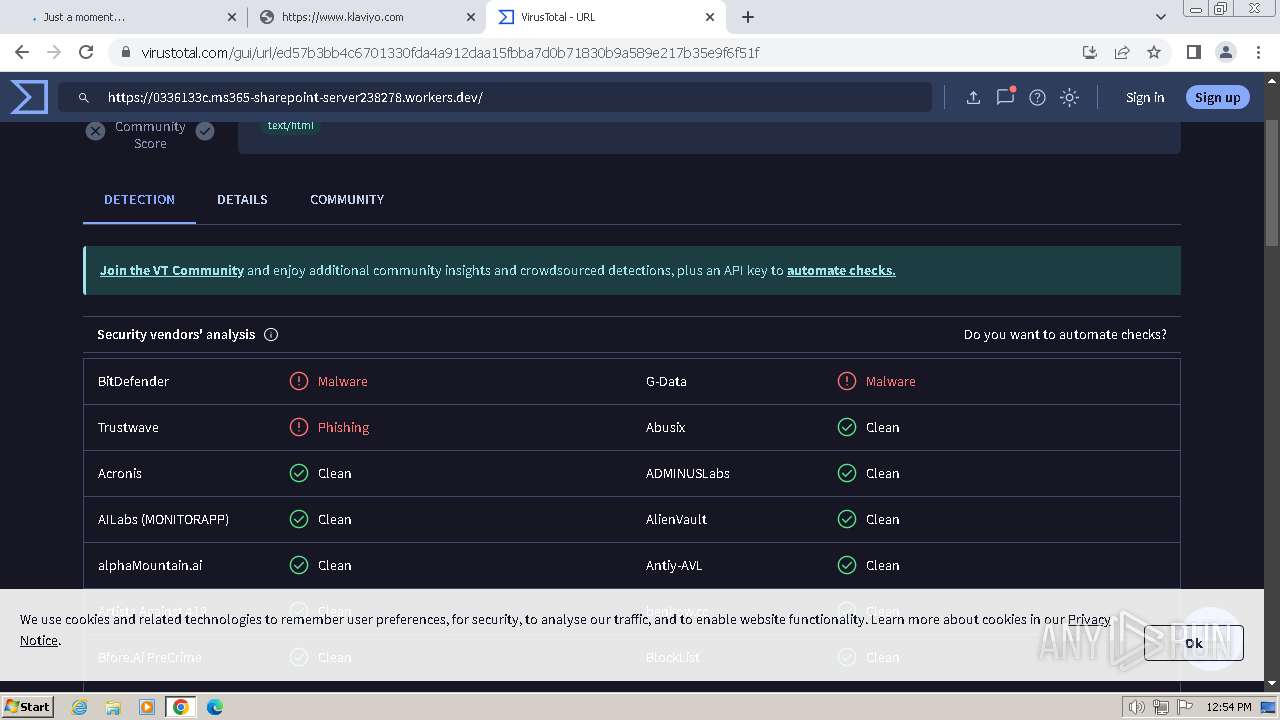This screenshot has height=720, width=1280.
Task: Click the AILabs (MONITORAPP) clean checkmark icon
Action: click(x=299, y=519)
